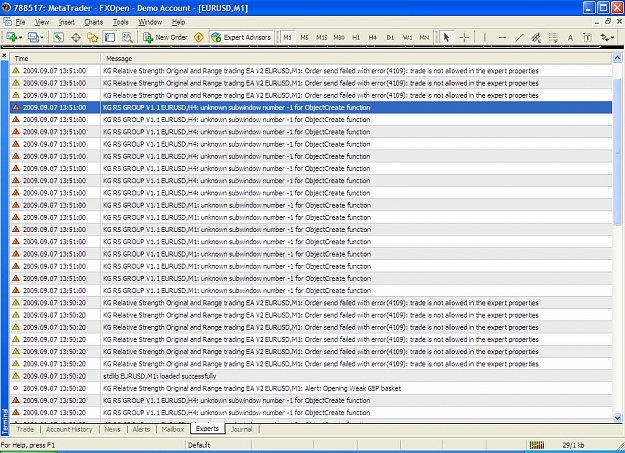Switch chart to MN timeframe
625x453 pixels.
(424, 37)
